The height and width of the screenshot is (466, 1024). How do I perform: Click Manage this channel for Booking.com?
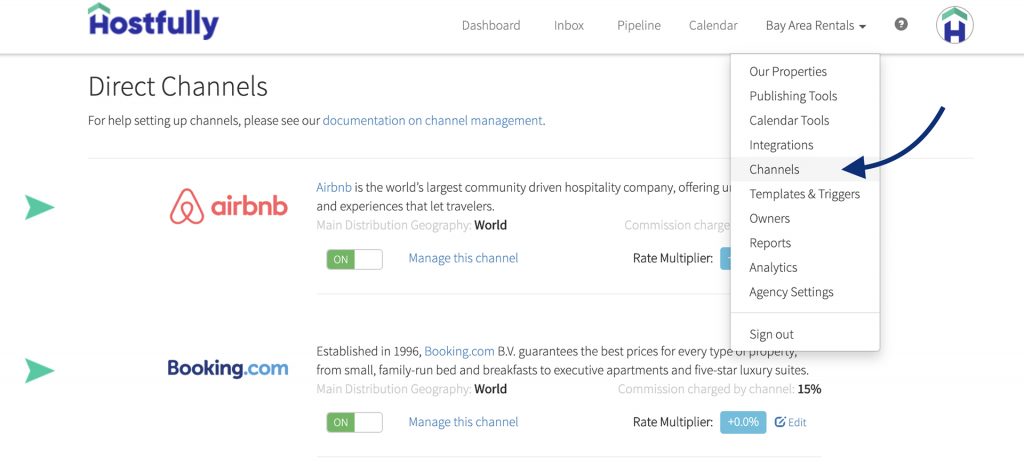(x=463, y=422)
